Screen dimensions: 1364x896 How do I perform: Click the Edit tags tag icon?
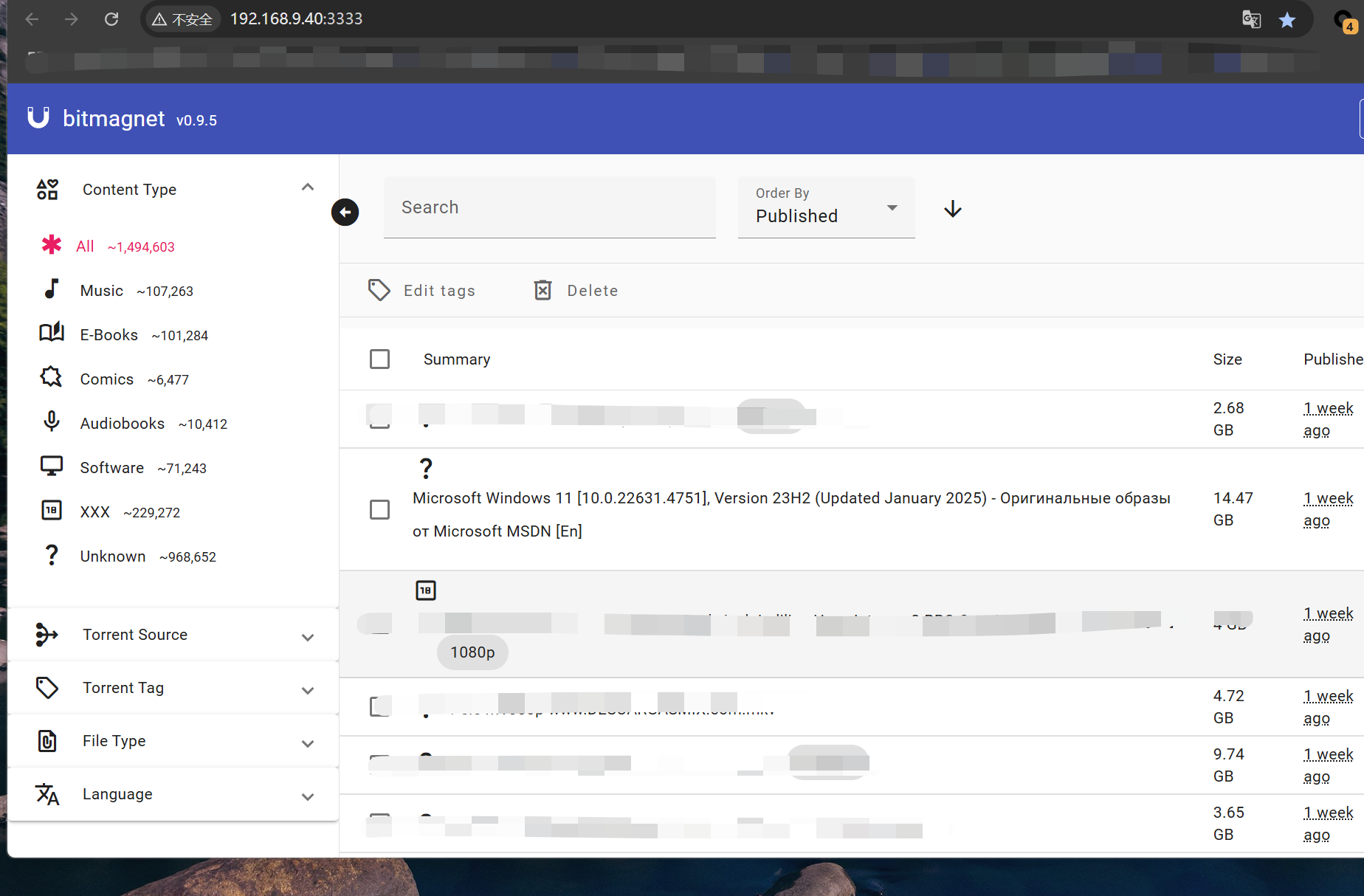coord(379,291)
